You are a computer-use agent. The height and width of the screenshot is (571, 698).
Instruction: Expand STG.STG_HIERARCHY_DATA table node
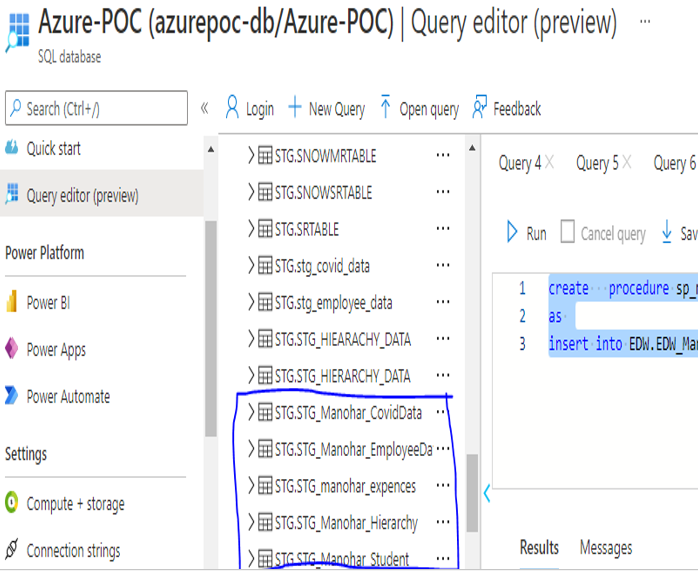[x=251, y=376]
